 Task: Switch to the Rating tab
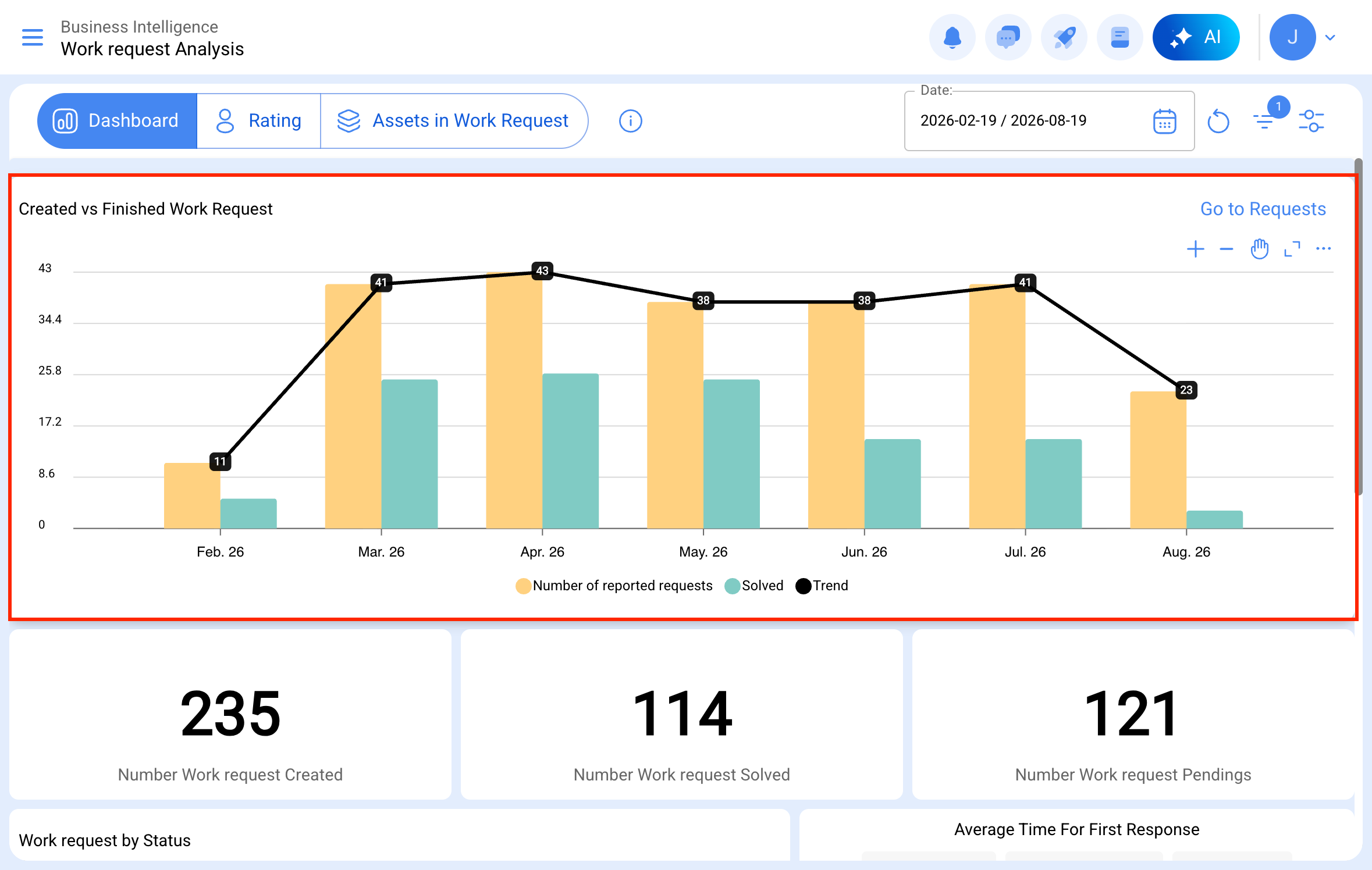[x=258, y=121]
